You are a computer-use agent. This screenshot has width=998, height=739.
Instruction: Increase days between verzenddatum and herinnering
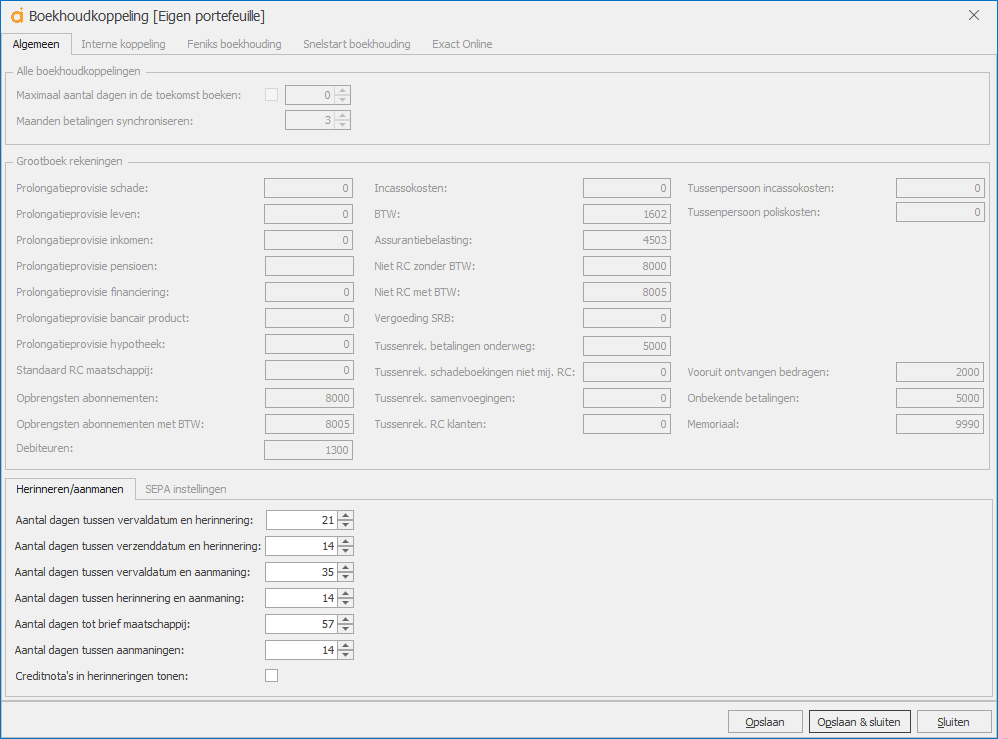coord(346,542)
